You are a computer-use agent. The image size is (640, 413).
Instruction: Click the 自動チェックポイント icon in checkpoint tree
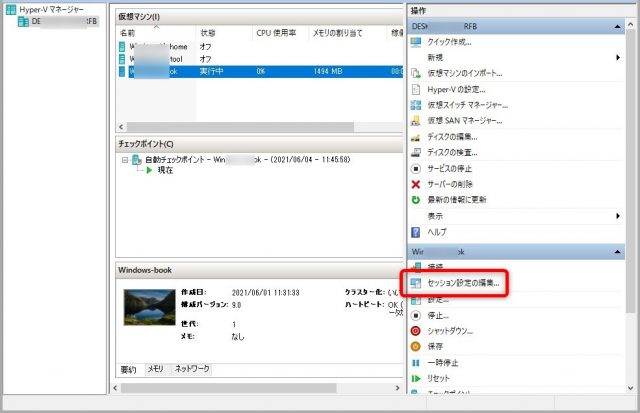click(x=137, y=160)
